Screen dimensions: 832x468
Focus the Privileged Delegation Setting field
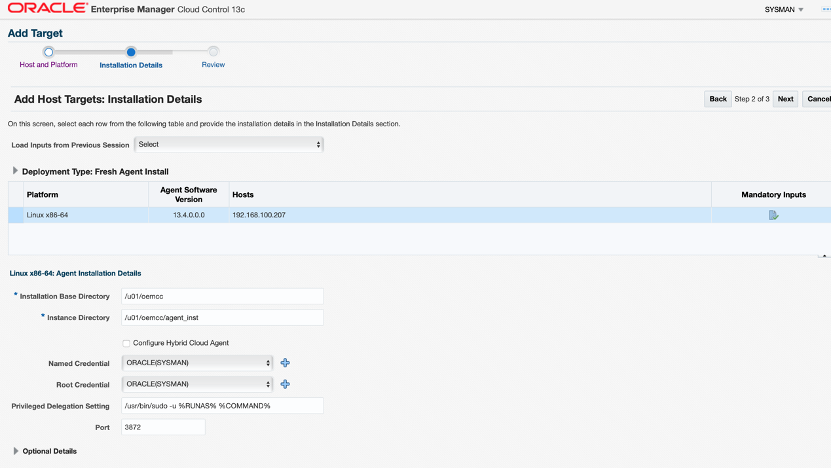(222, 406)
